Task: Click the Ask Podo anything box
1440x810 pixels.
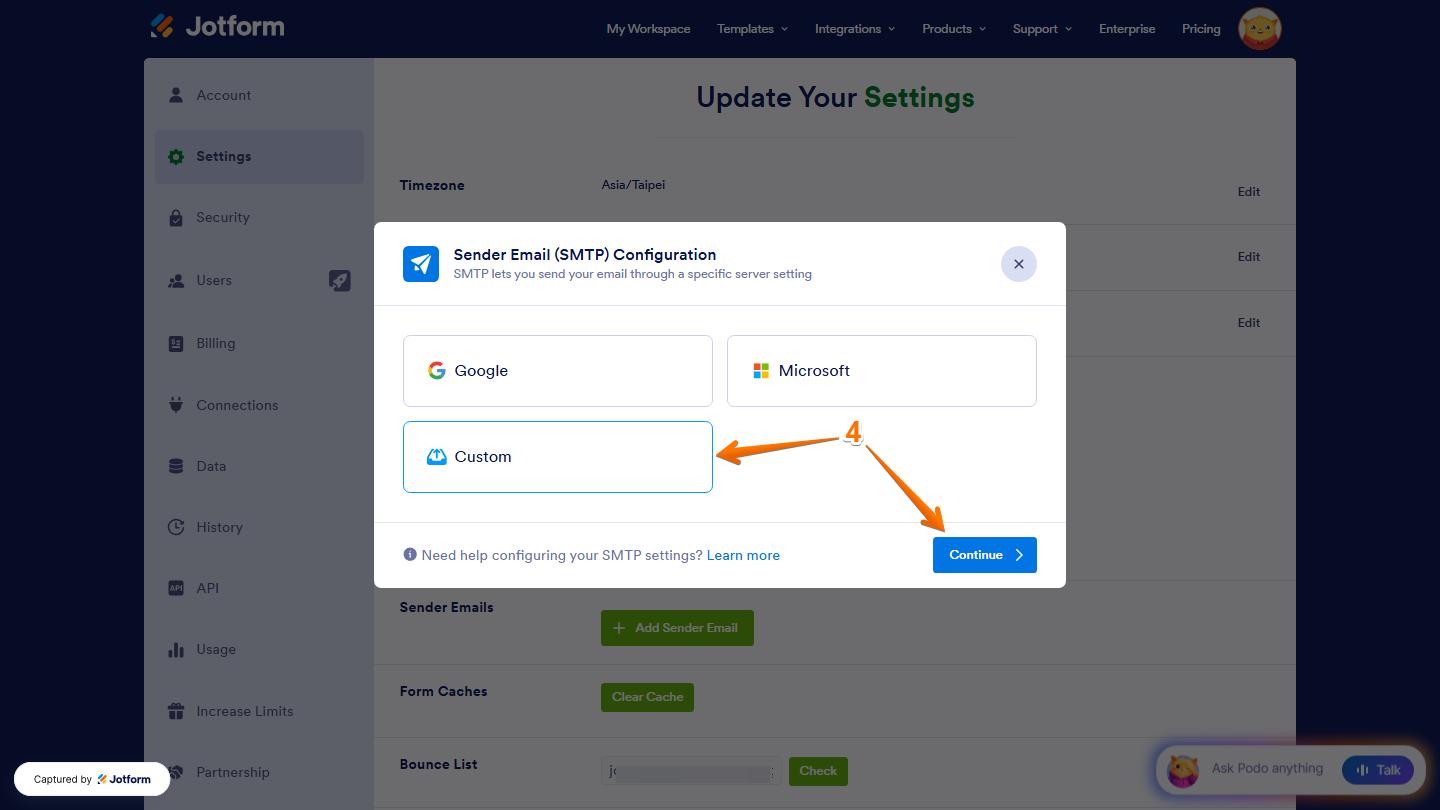Action: (x=1267, y=769)
